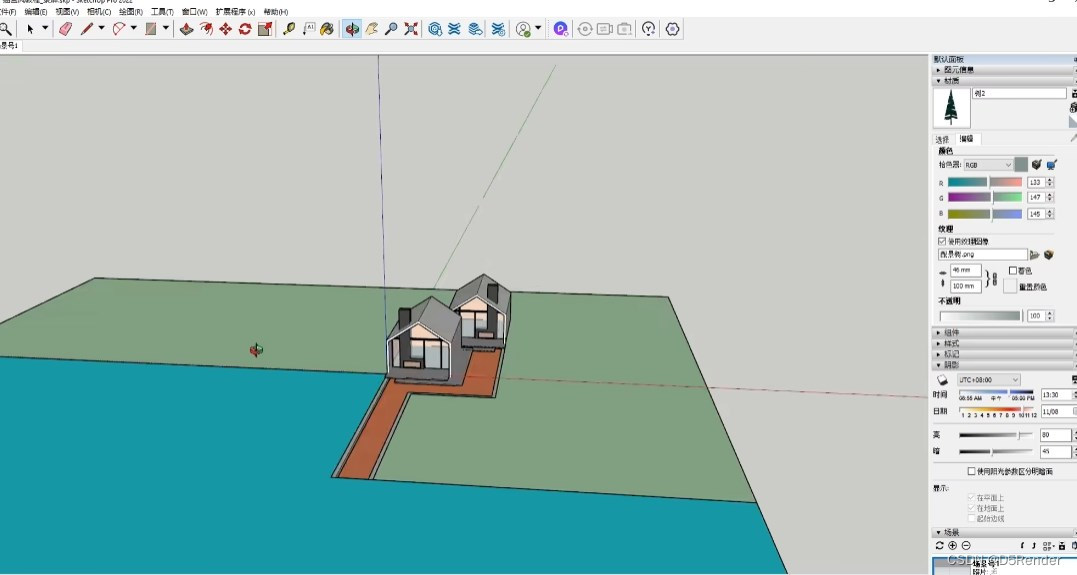The image size is (1077, 575).
Task: Toggle the use texture image checkbox
Action: tap(942, 241)
